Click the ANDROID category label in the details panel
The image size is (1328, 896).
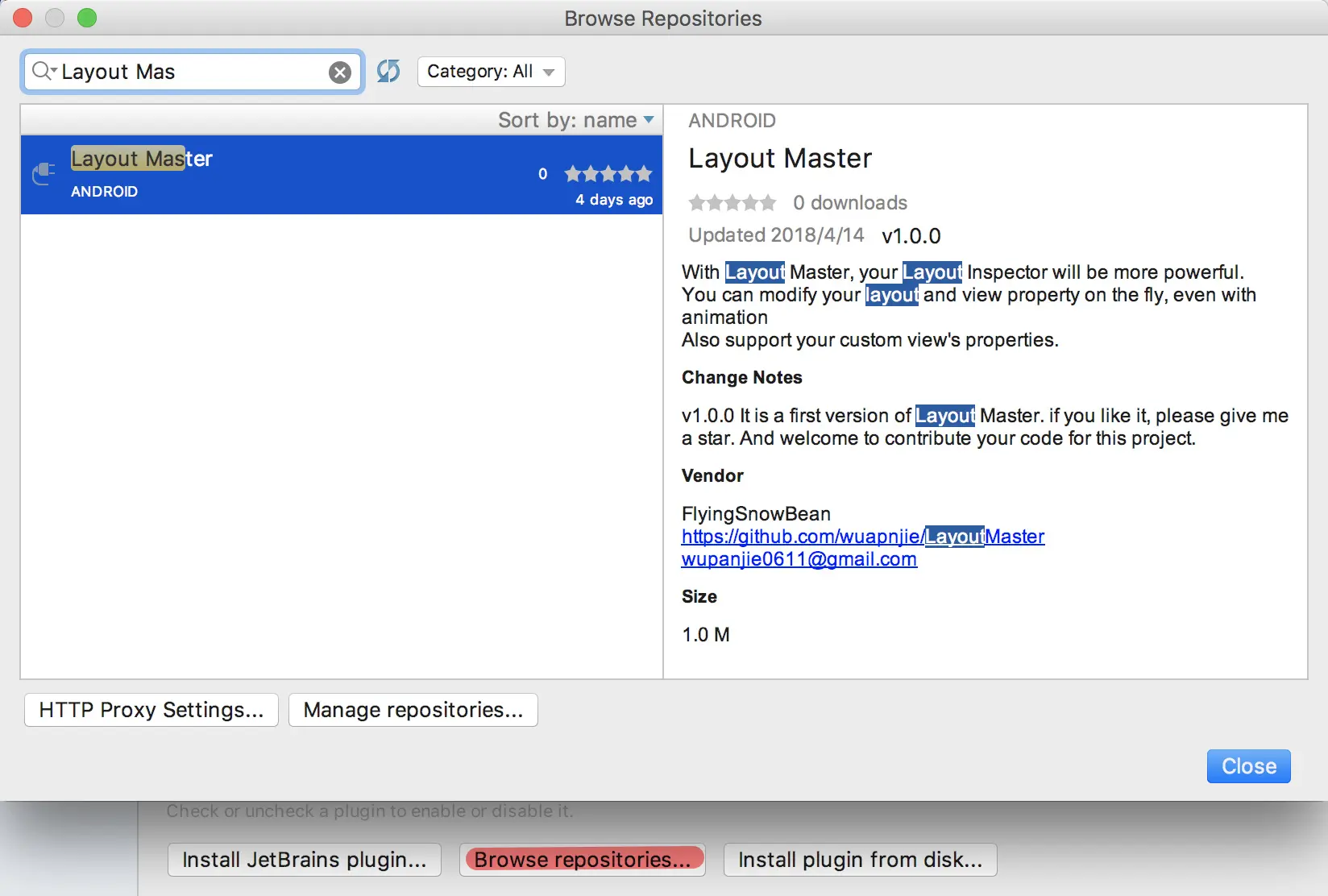pos(732,121)
